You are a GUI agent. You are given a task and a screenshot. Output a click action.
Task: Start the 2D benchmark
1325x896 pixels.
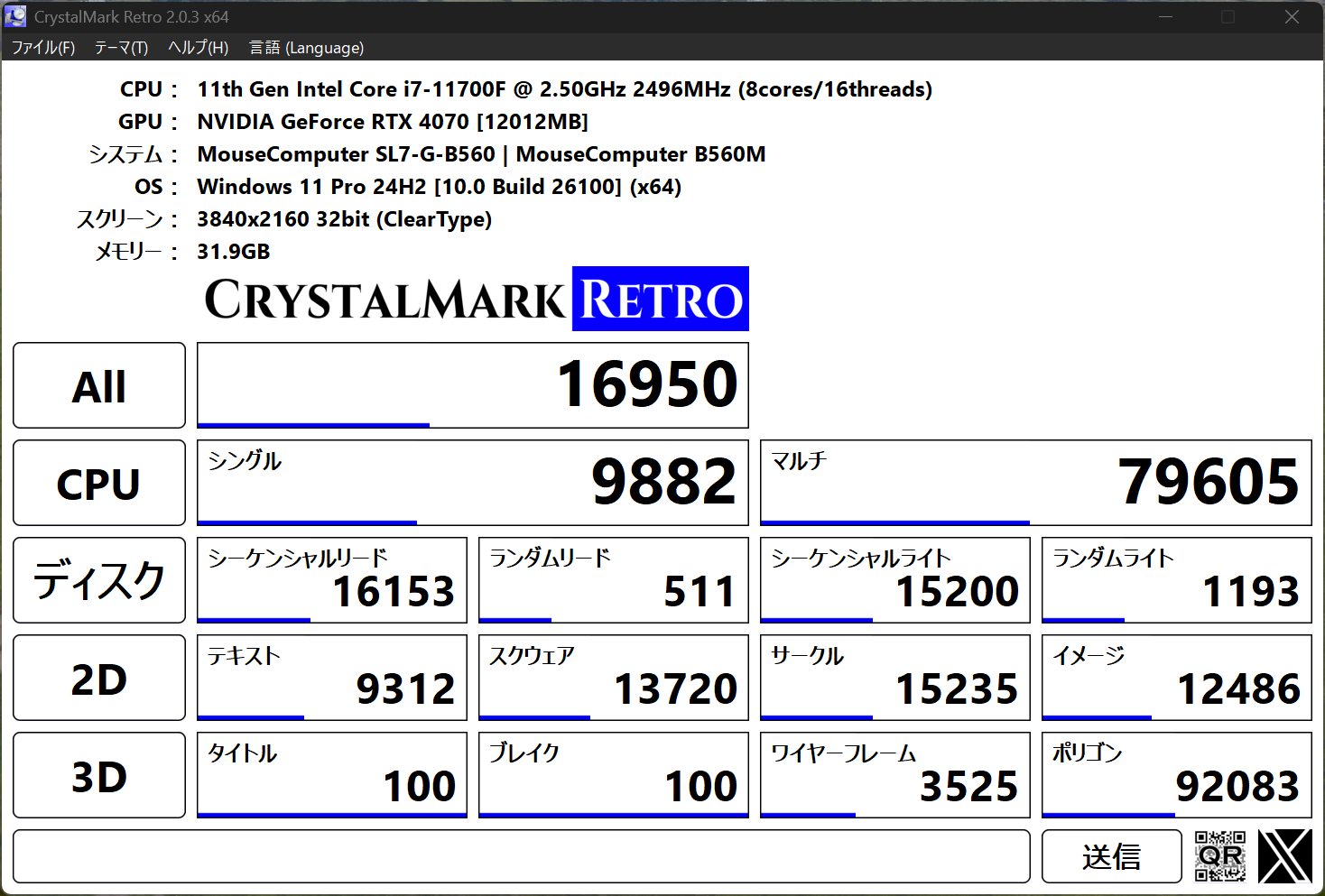98,678
